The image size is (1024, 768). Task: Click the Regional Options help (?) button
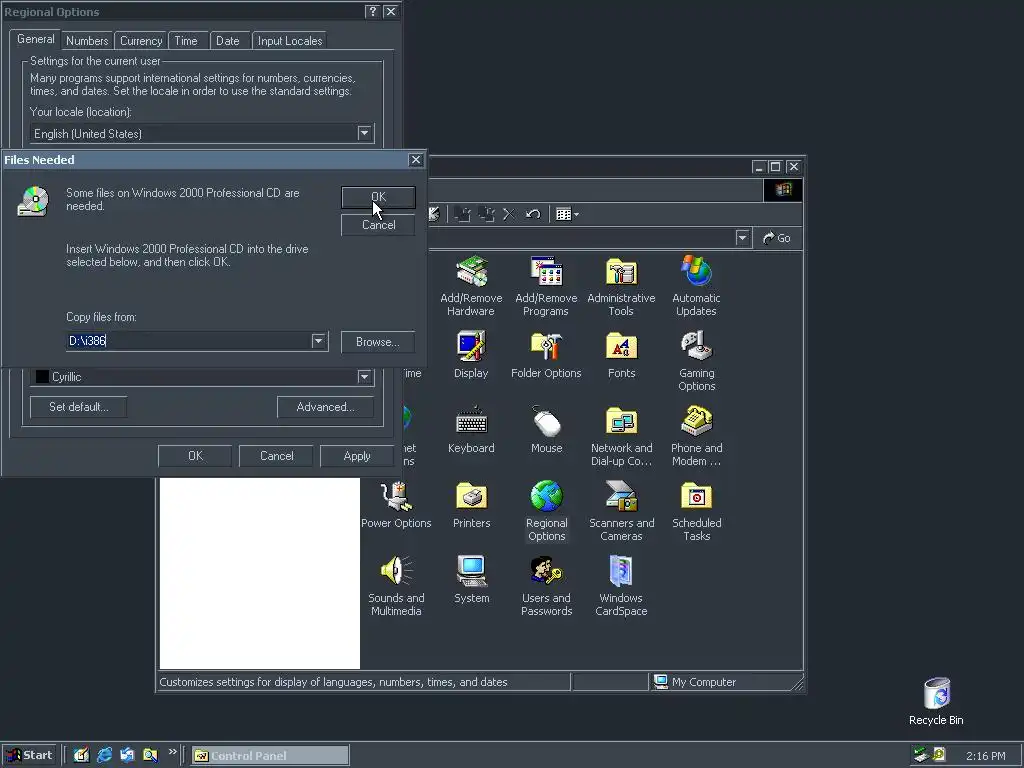[x=372, y=11]
